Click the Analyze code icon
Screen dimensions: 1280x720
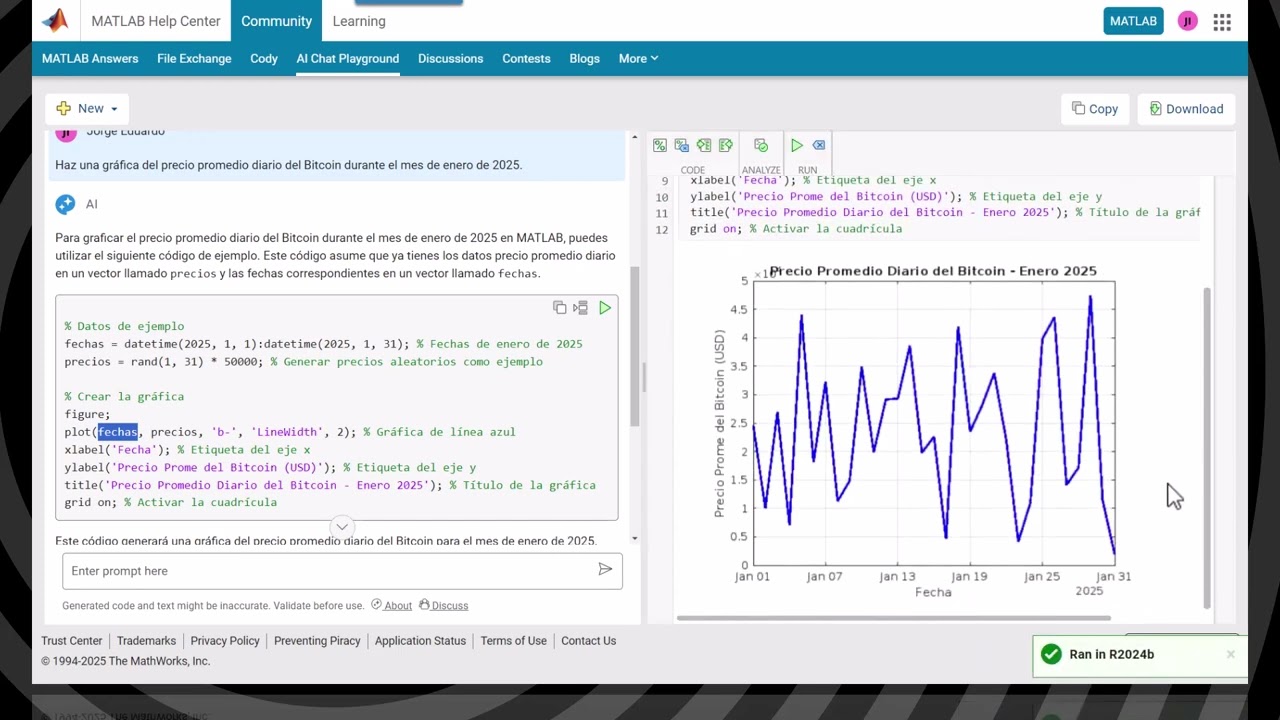tap(761, 145)
